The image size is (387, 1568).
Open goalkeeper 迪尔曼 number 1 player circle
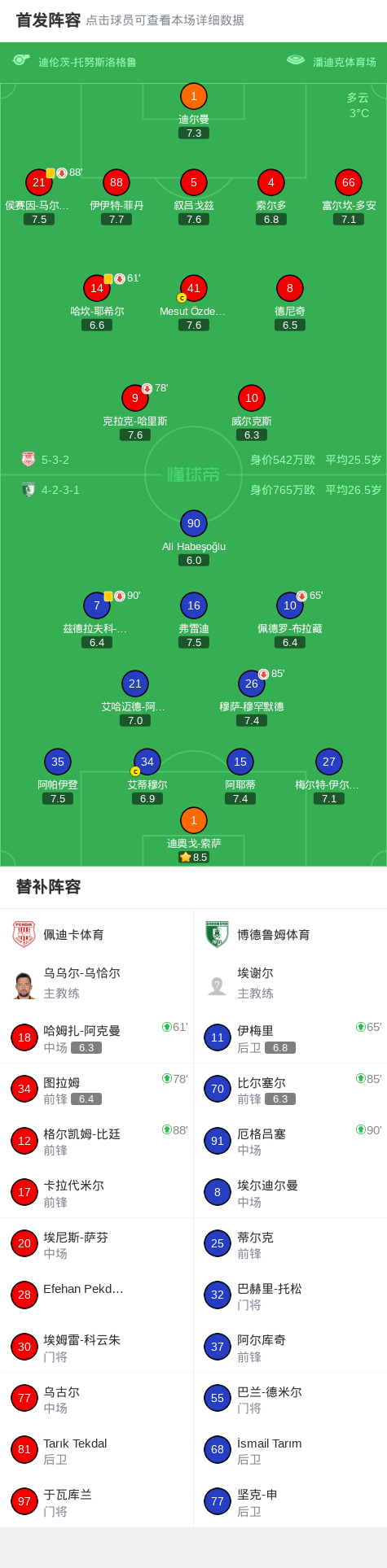point(194,97)
